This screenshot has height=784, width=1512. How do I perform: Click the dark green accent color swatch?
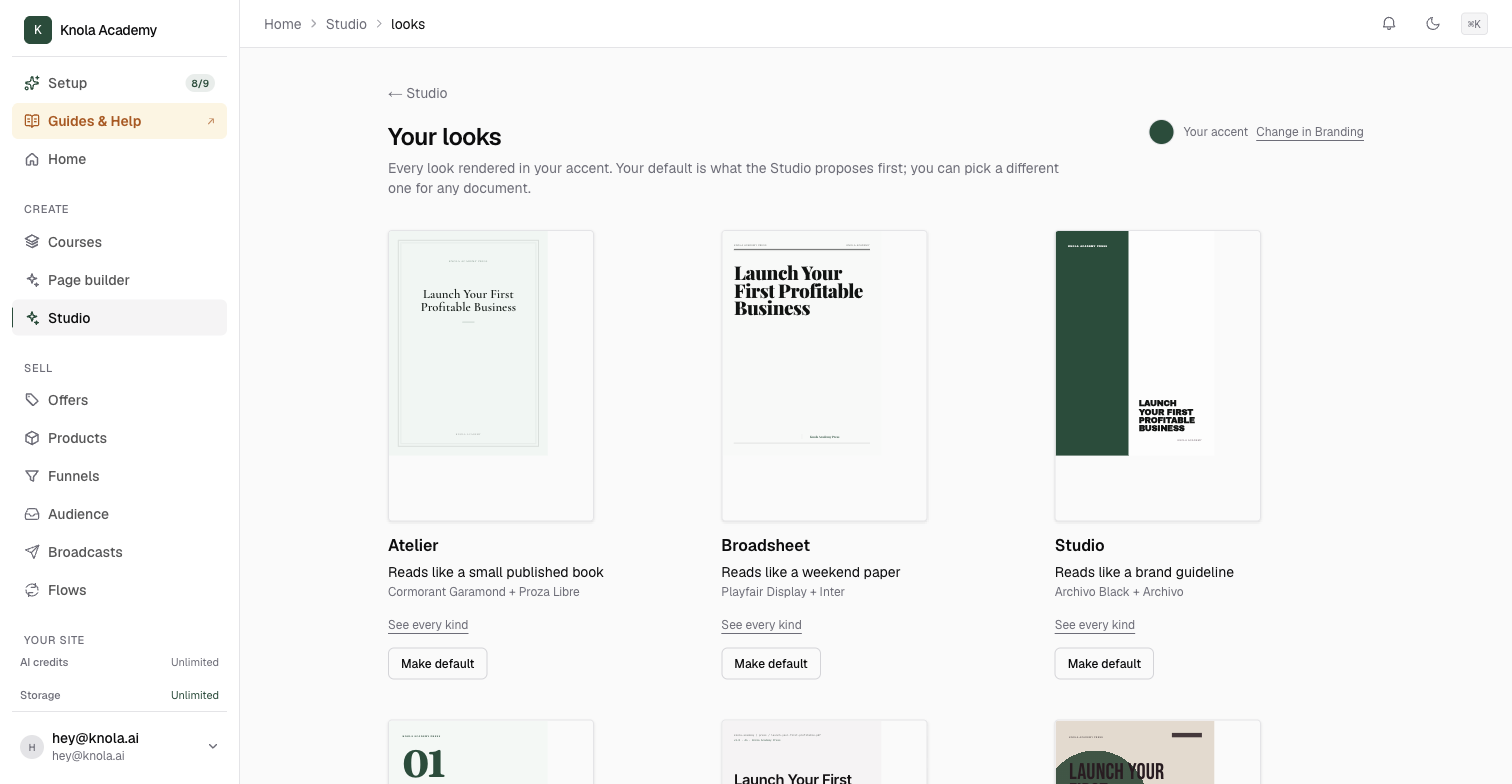tap(1161, 132)
